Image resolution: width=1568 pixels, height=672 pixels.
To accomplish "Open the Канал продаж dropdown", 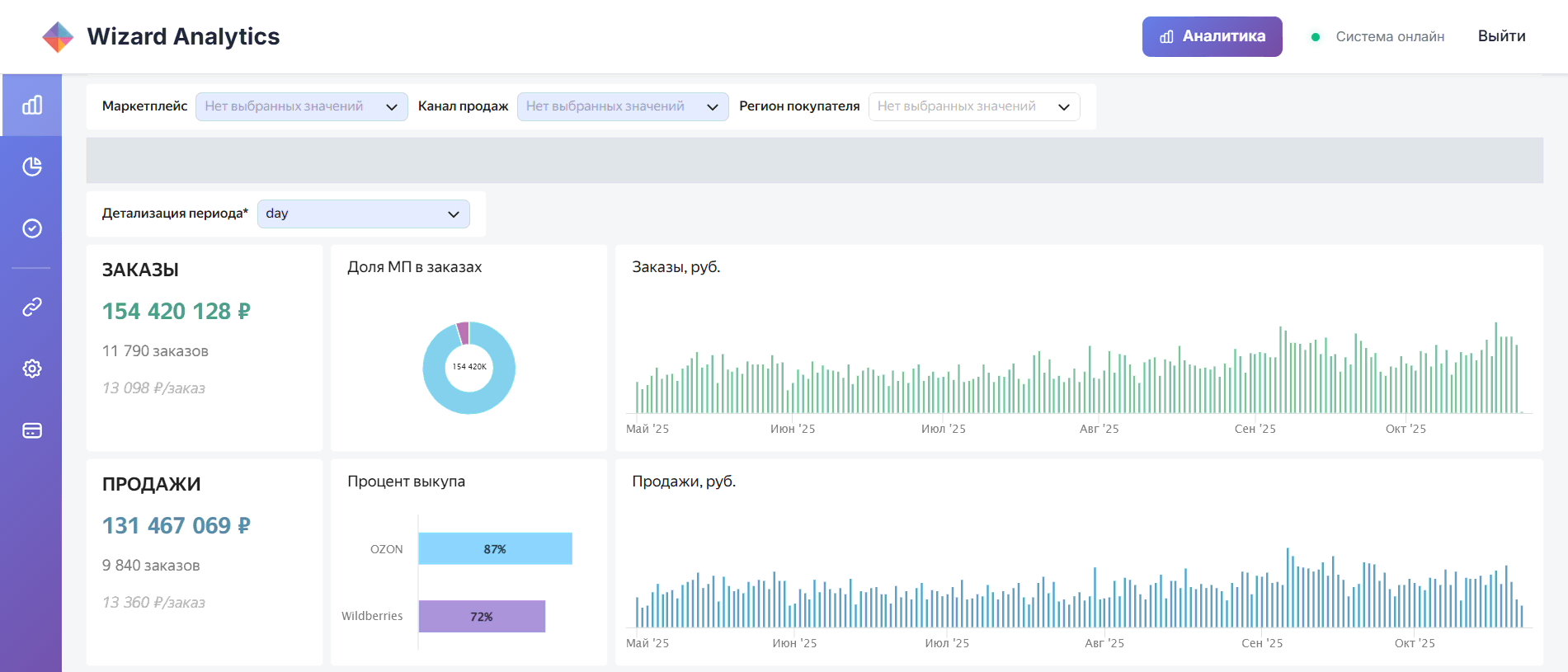I will click(623, 106).
